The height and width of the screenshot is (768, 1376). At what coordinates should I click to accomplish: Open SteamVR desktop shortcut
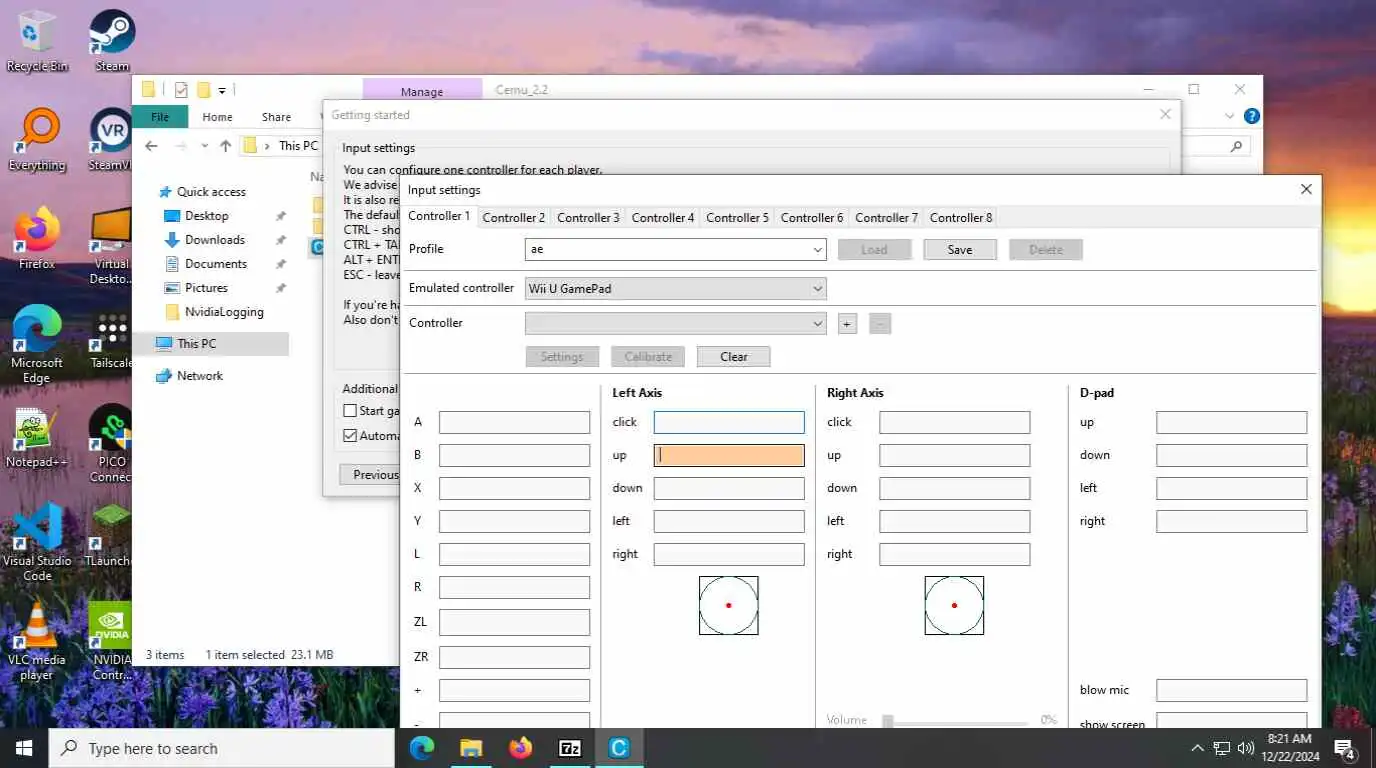pos(110,140)
